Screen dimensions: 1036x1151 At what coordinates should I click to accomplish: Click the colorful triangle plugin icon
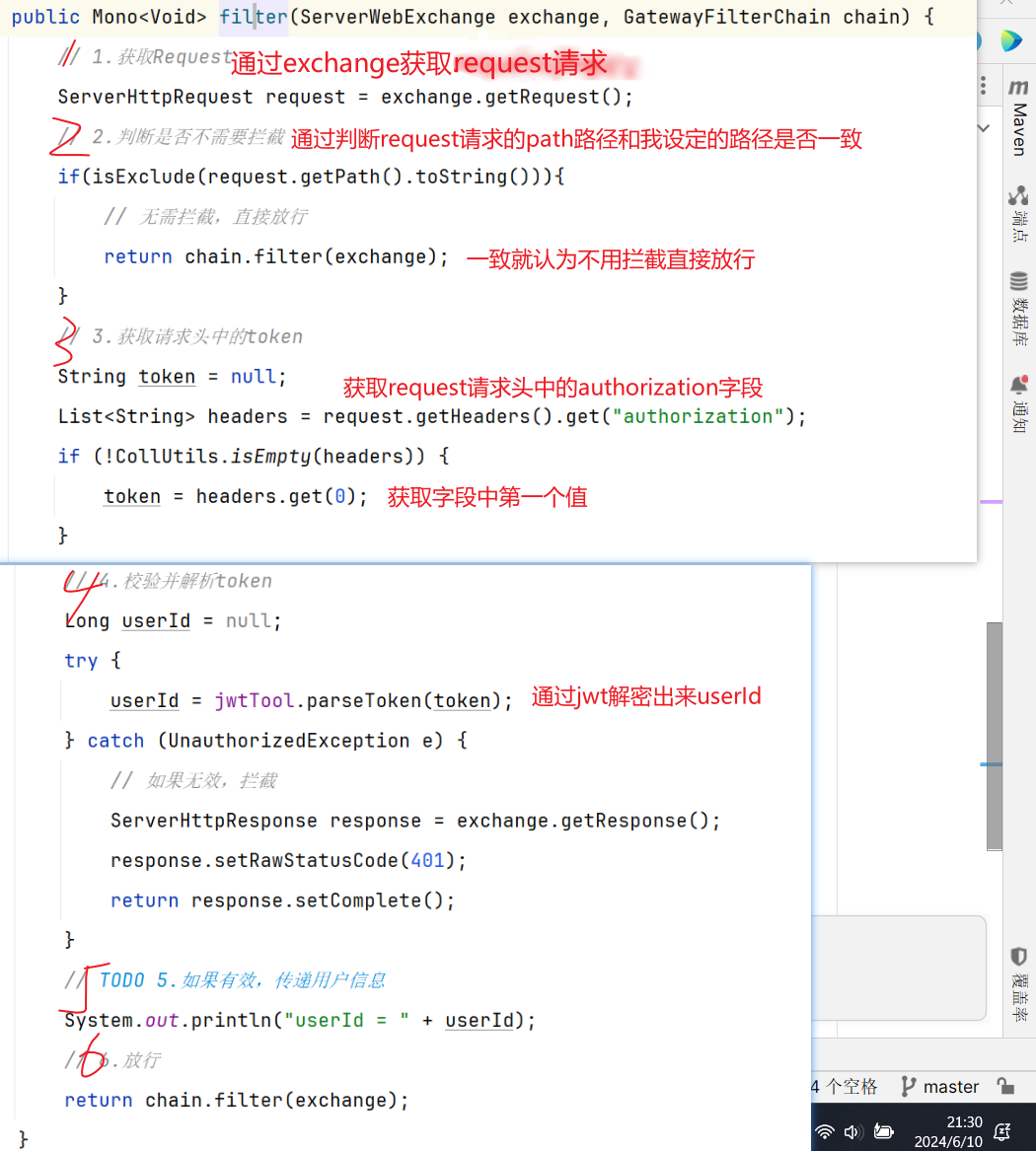1011,40
